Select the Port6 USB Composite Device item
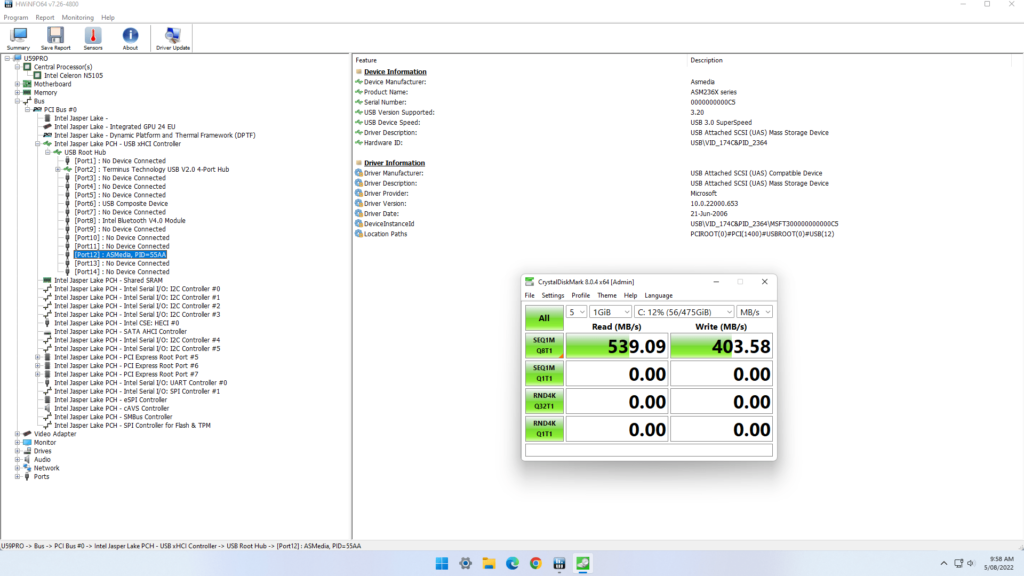This screenshot has width=1024, height=576. click(x=121, y=203)
